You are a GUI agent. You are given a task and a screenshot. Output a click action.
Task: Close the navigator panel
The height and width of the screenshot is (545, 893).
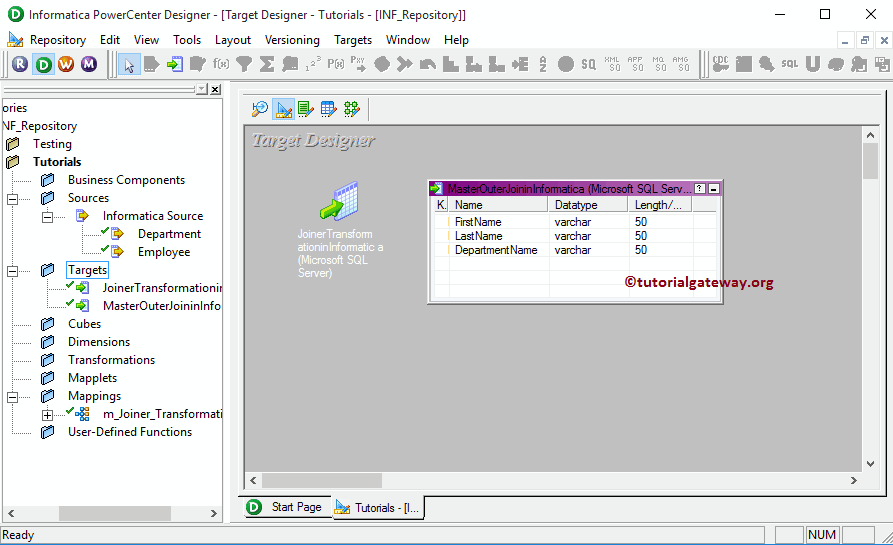(x=215, y=89)
